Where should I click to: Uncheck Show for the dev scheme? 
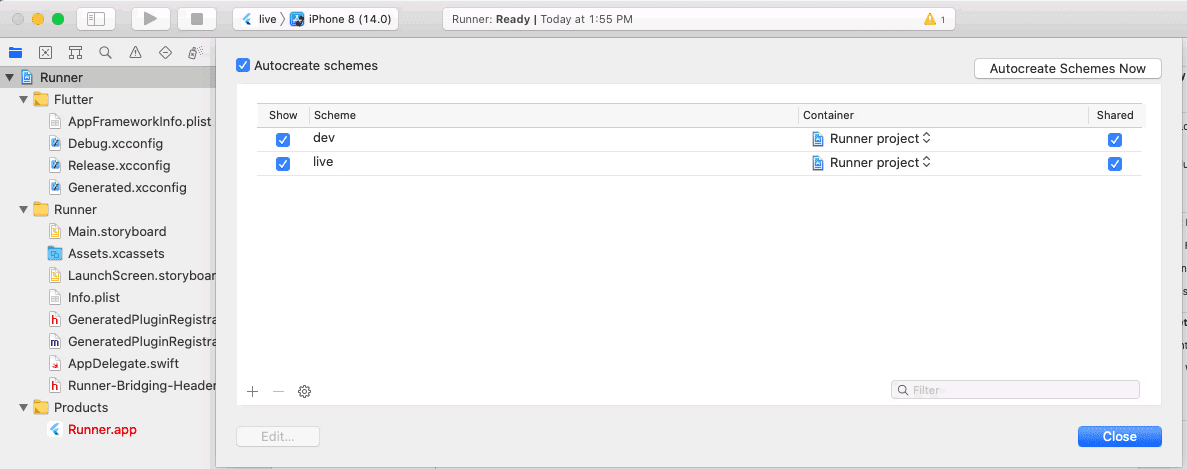[283, 140]
